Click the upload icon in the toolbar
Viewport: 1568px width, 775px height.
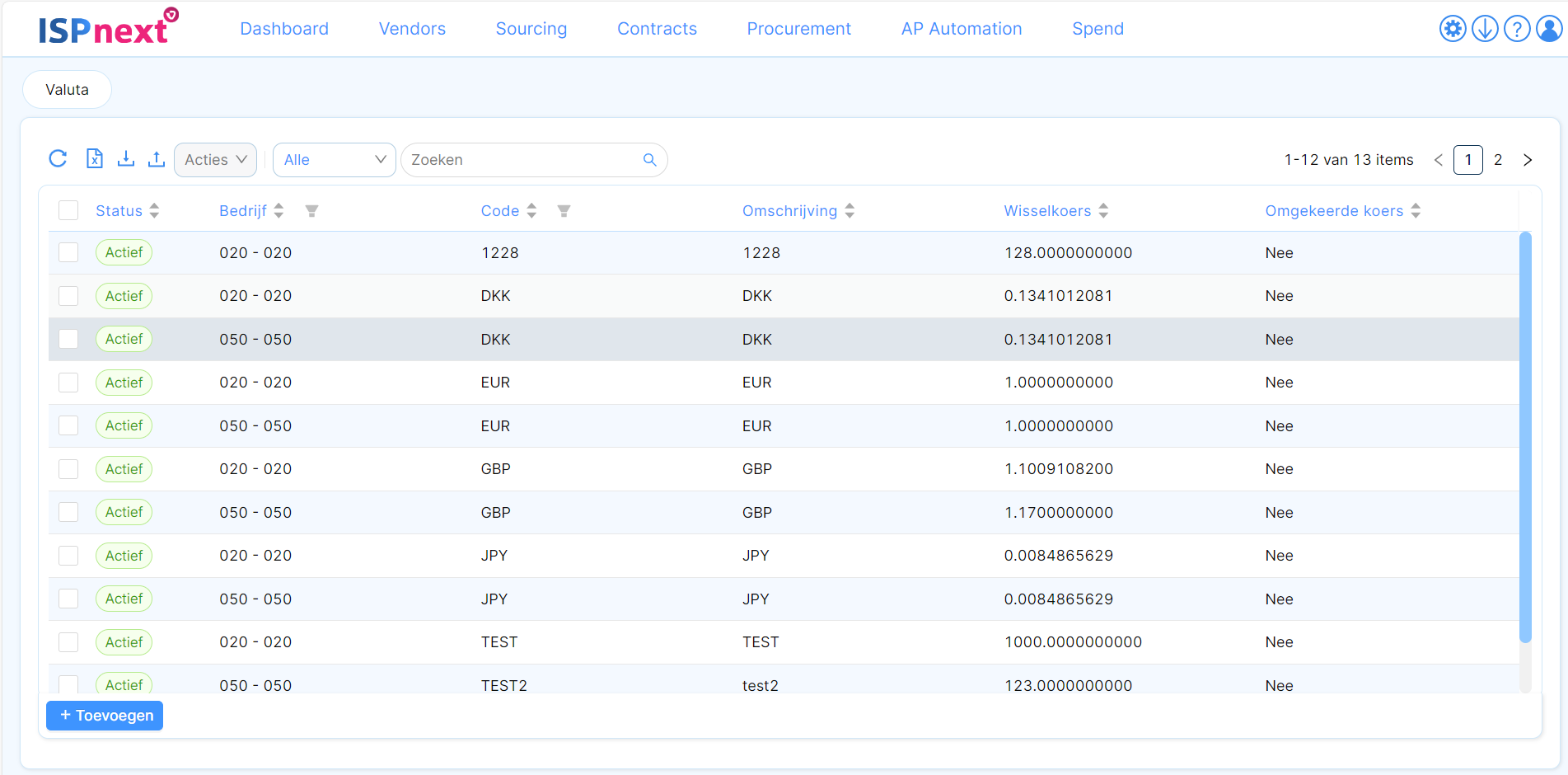156,159
